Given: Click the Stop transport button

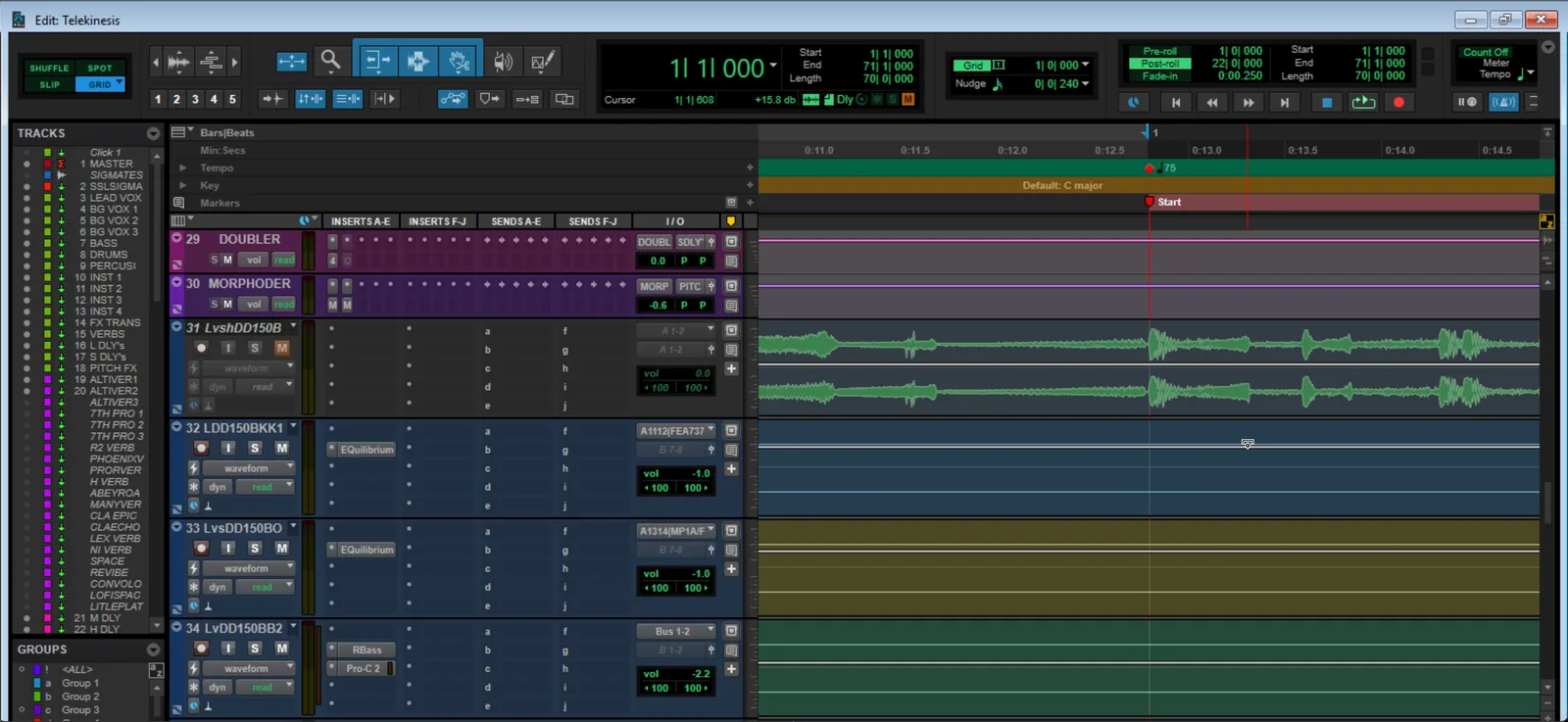Looking at the screenshot, I should [x=1326, y=102].
